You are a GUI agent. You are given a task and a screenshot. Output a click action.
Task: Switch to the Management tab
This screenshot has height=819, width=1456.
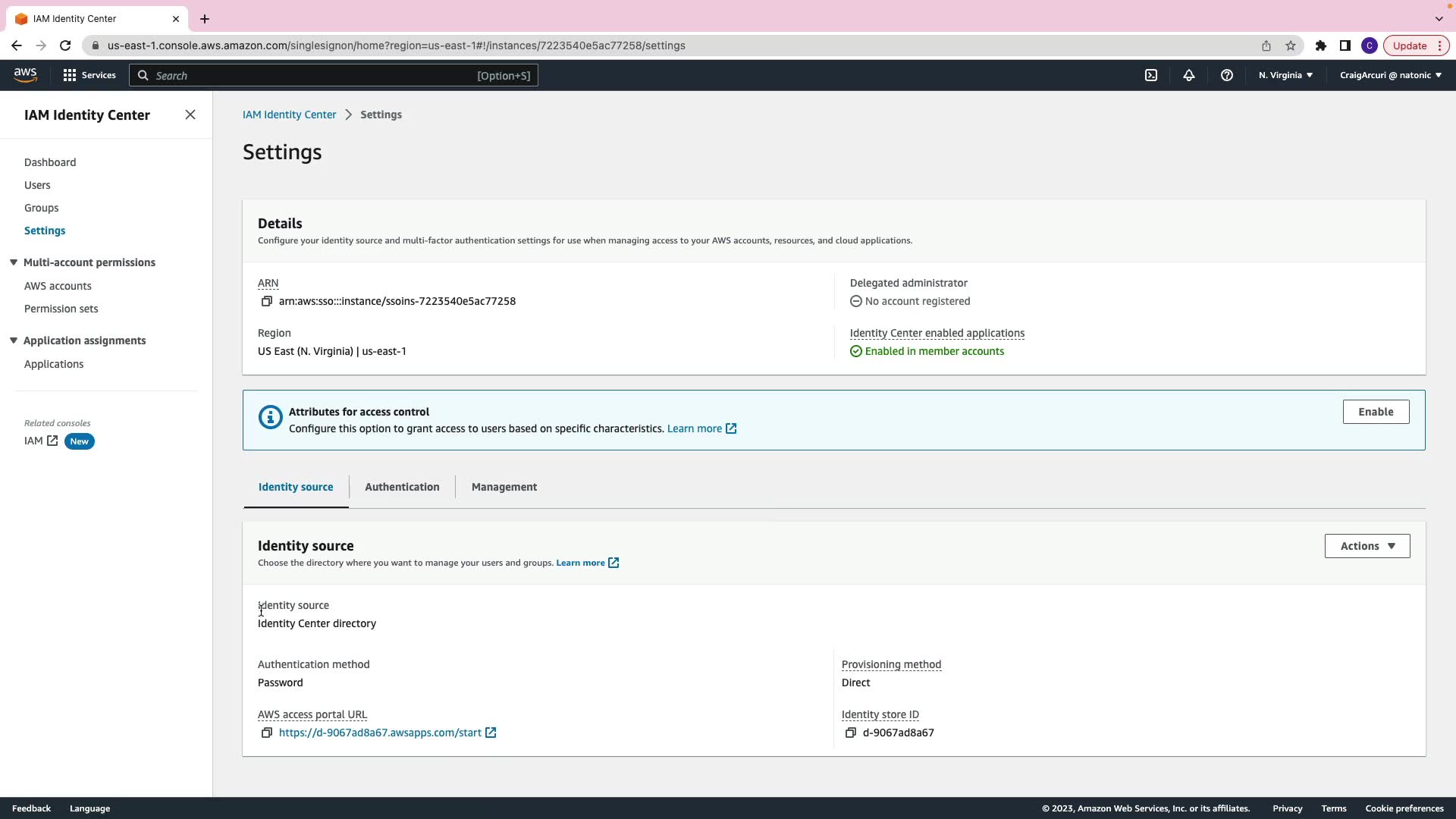(x=504, y=487)
